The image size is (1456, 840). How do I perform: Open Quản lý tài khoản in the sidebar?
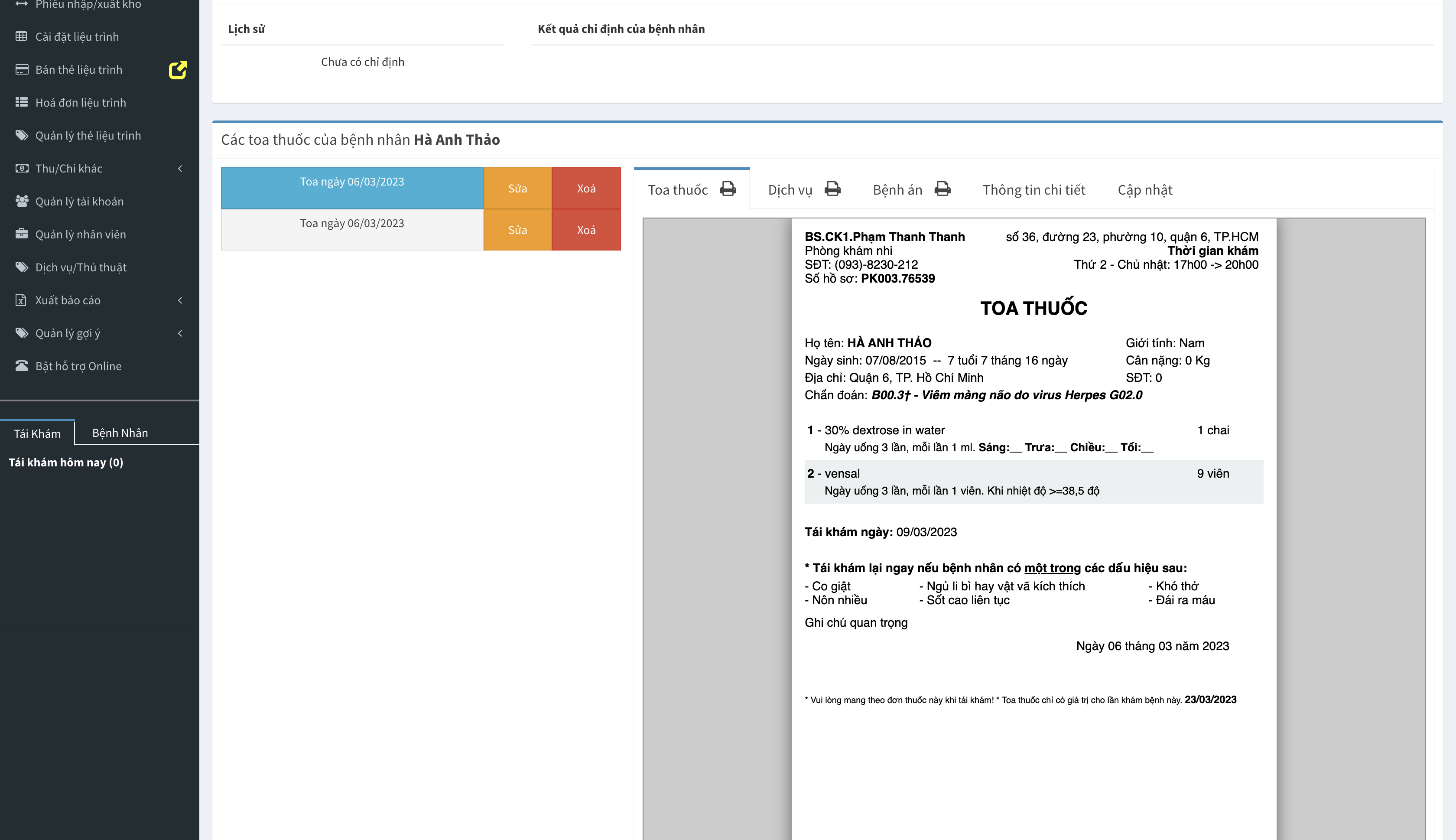click(x=99, y=201)
